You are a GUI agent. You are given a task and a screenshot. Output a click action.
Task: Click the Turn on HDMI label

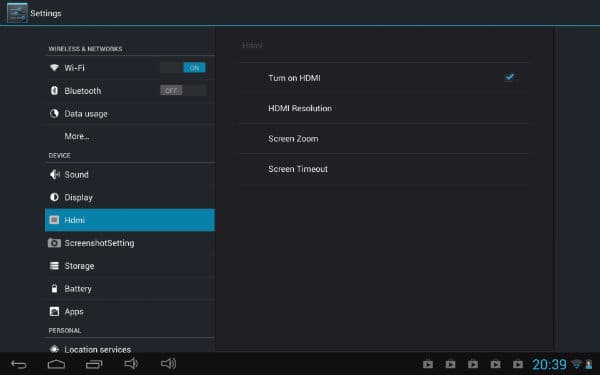click(x=294, y=78)
